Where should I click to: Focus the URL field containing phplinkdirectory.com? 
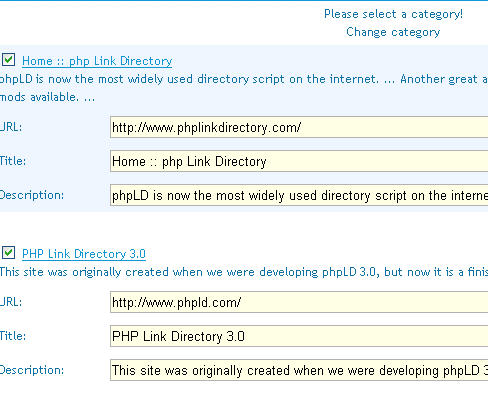pyautogui.click(x=299, y=127)
